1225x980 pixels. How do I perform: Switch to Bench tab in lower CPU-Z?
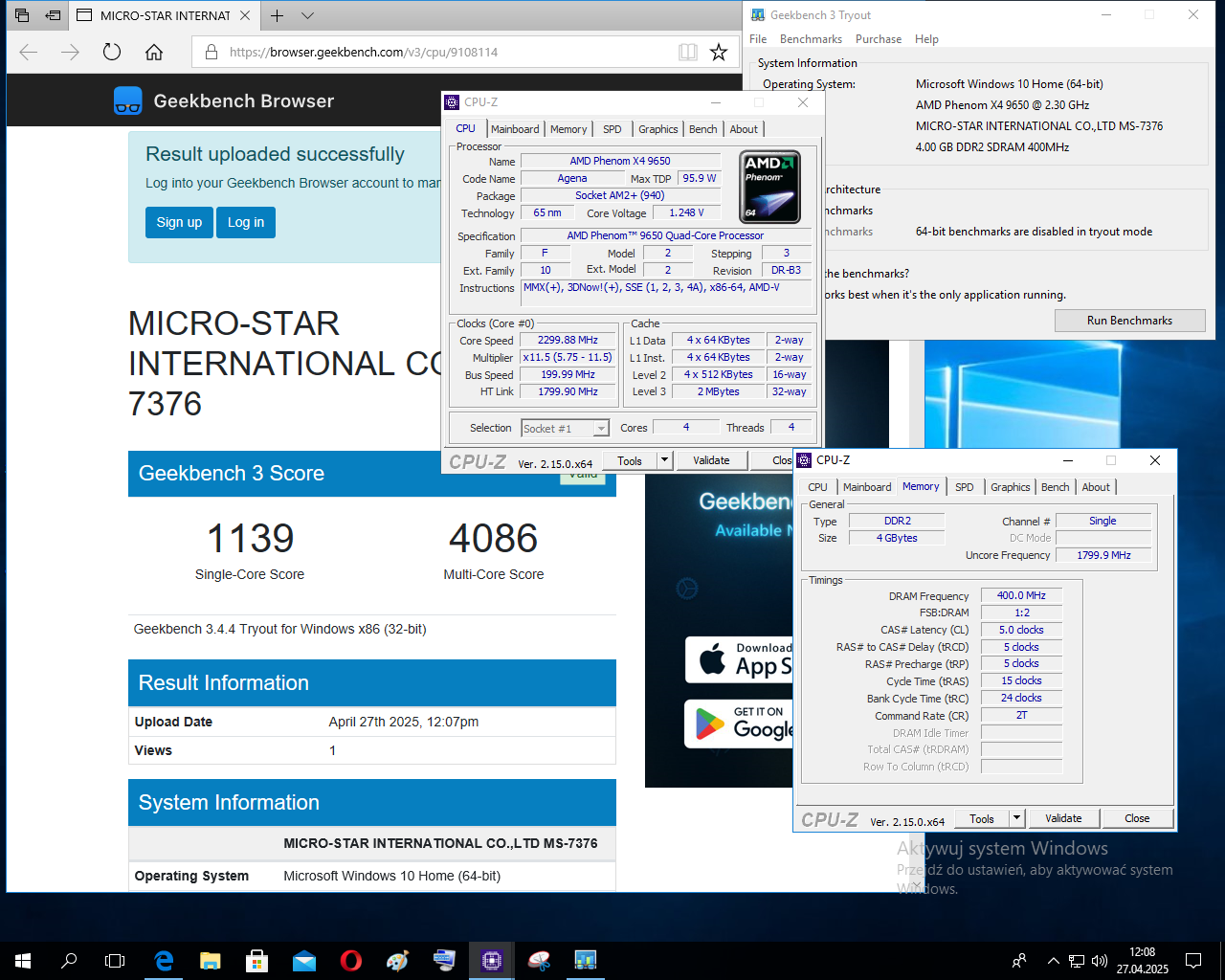click(1055, 487)
